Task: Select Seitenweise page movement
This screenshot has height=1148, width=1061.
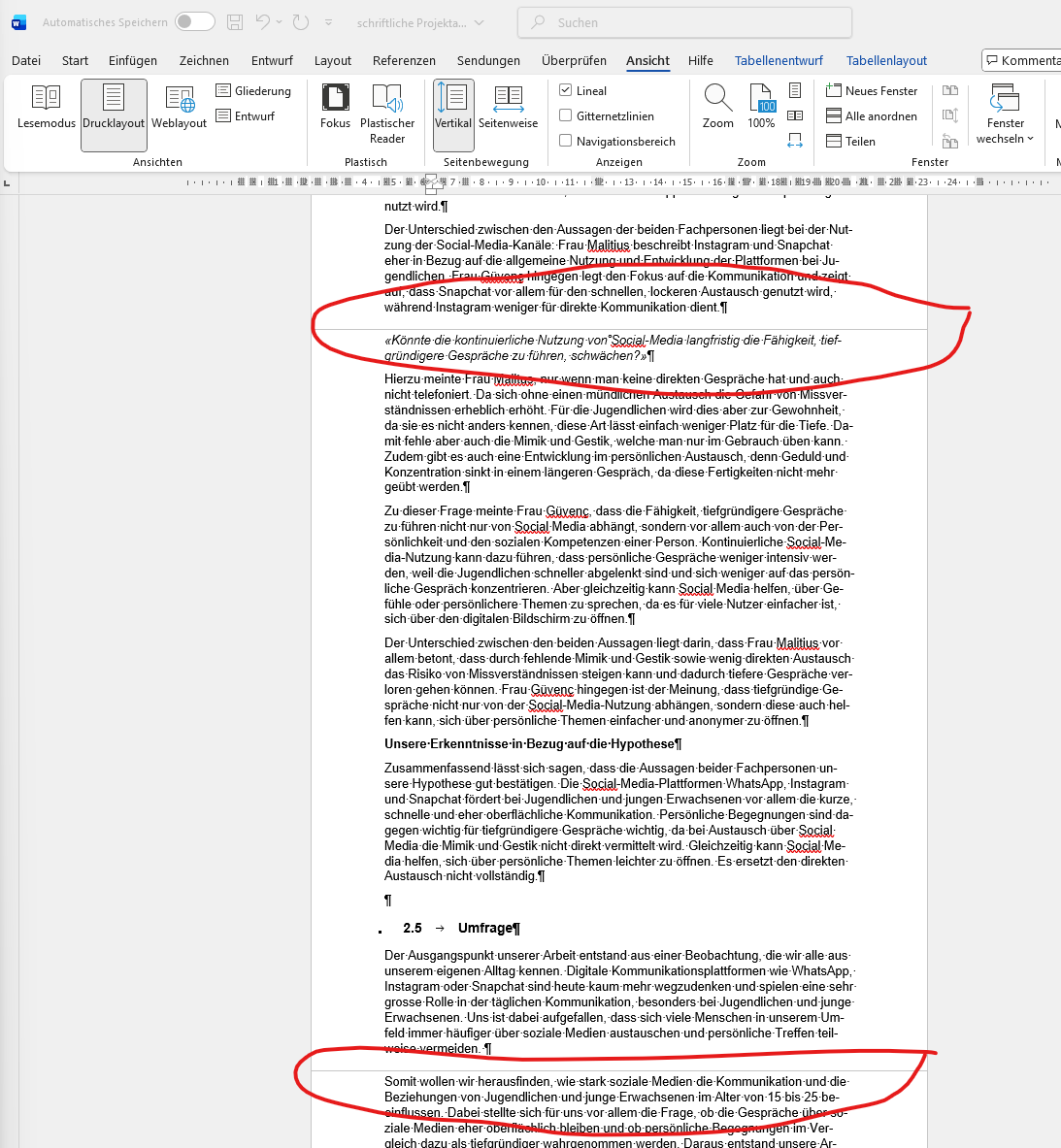Action: (x=508, y=107)
